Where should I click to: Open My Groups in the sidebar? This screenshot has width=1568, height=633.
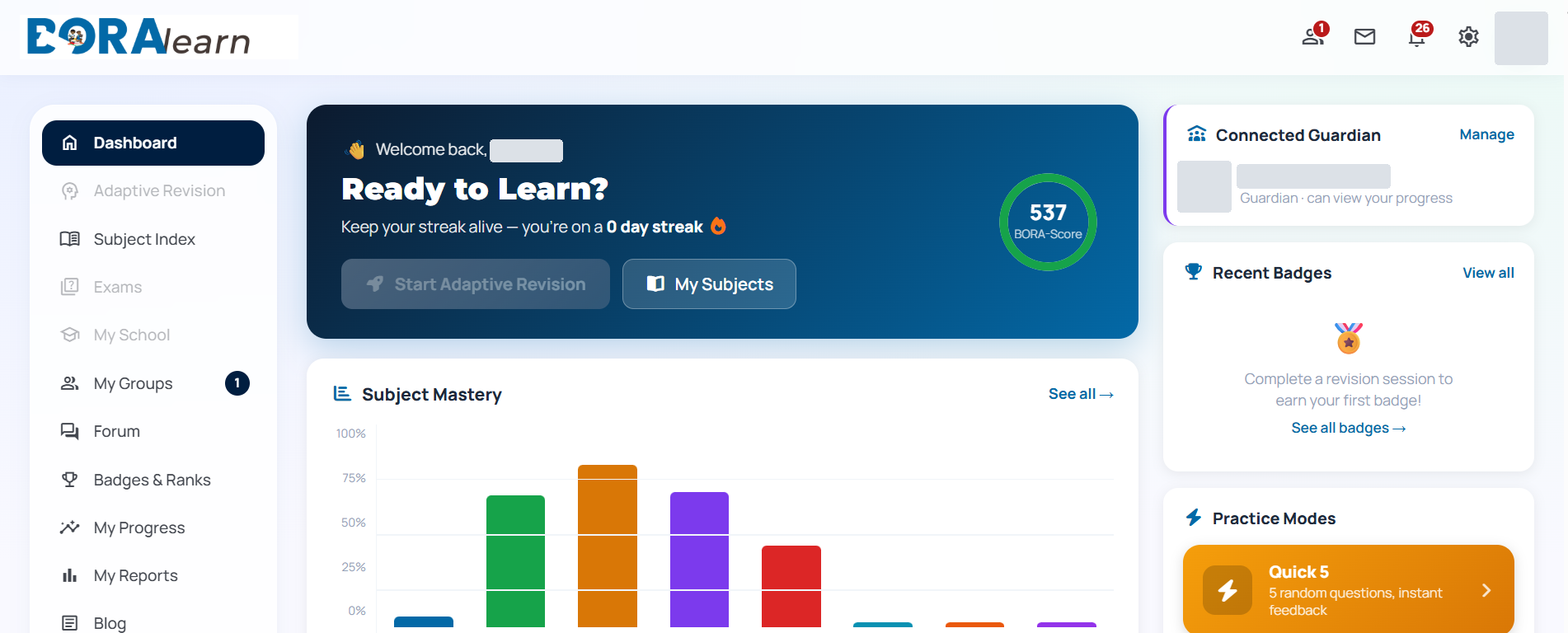click(x=153, y=383)
